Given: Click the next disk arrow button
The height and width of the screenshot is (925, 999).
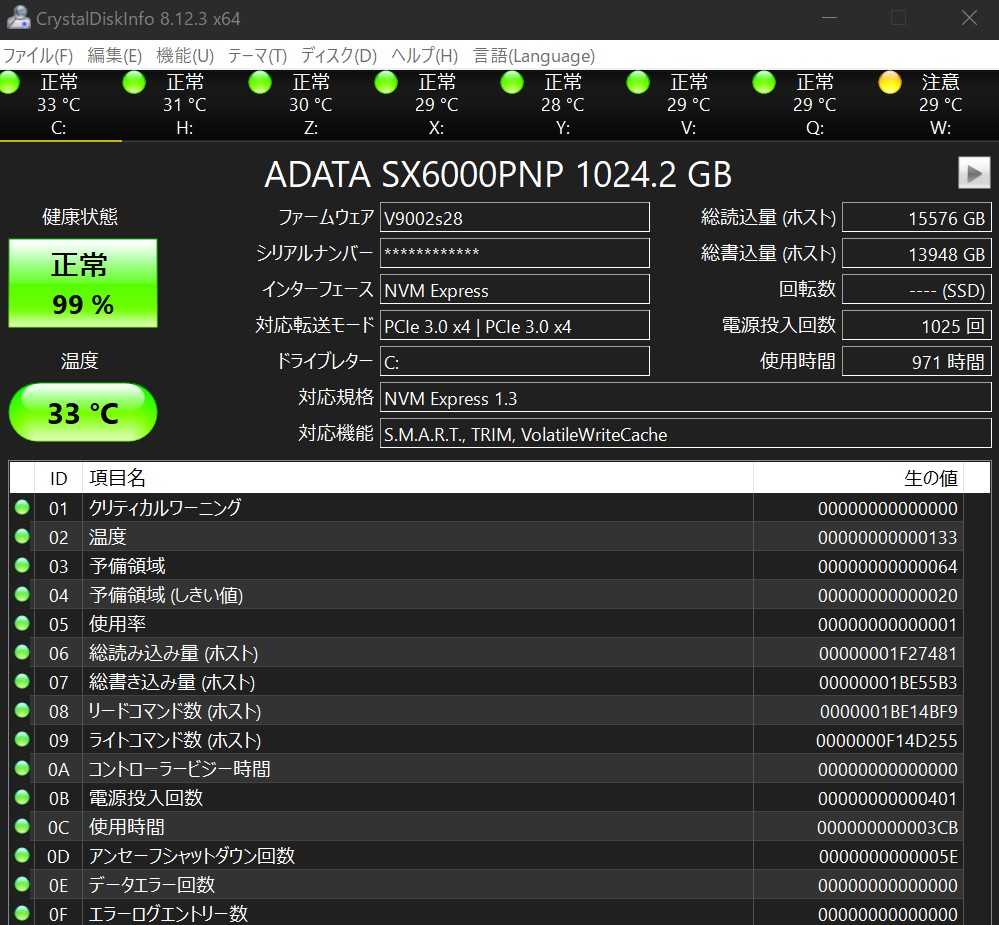Looking at the screenshot, I should tap(974, 173).
